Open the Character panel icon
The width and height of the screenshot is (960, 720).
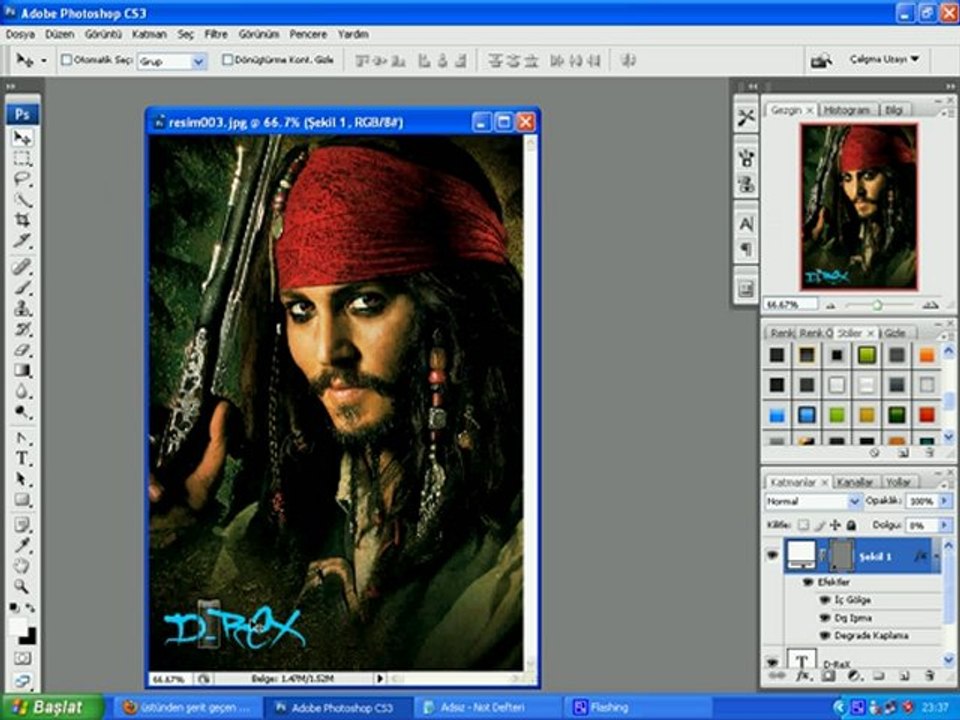tap(746, 224)
